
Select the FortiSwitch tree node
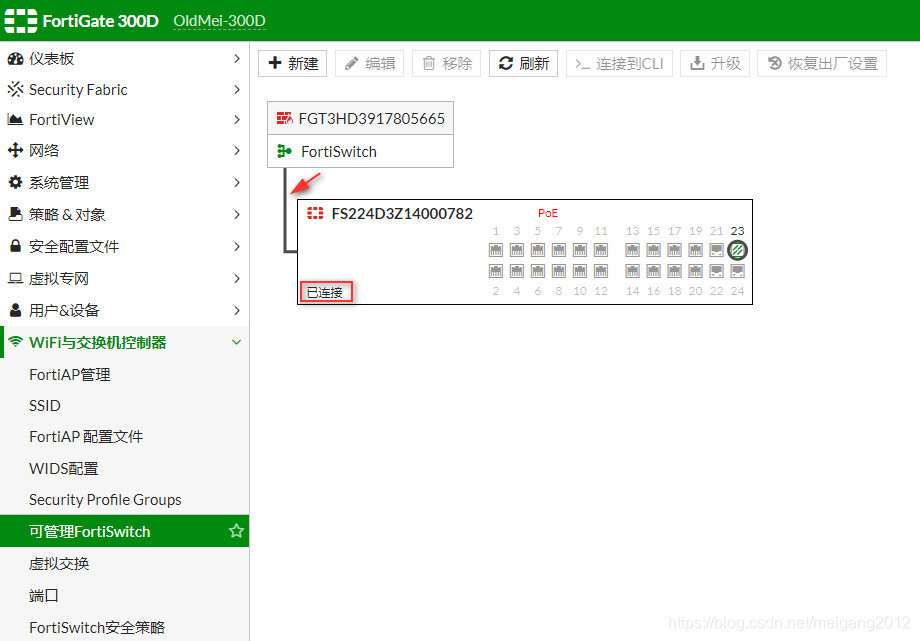pos(360,151)
